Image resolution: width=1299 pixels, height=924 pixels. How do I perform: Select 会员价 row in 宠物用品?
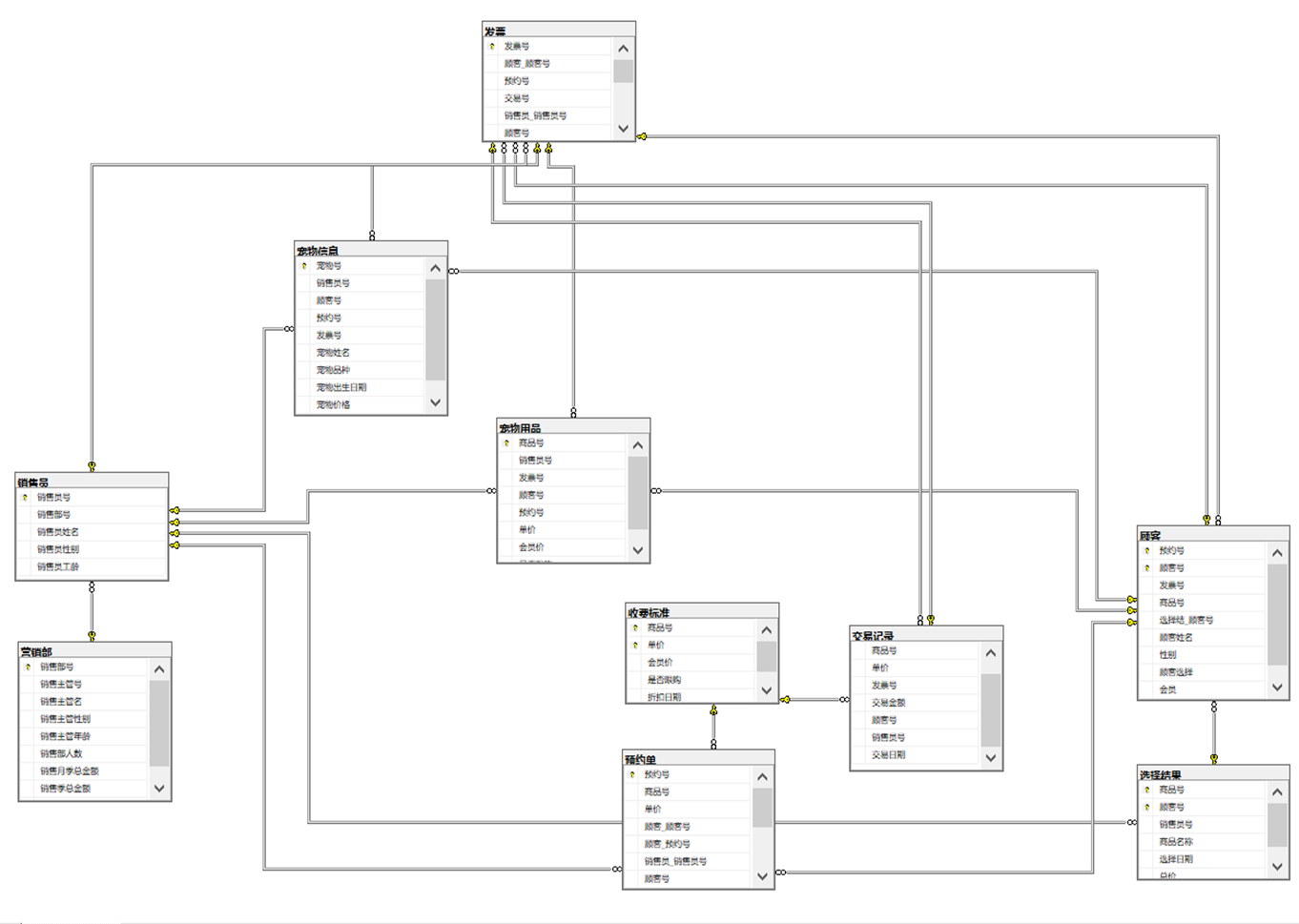pyautogui.click(x=563, y=547)
